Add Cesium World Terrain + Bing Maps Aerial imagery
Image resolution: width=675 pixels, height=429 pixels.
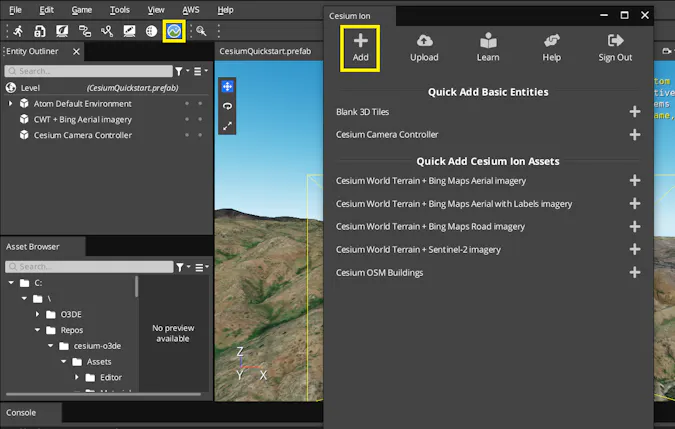tap(635, 181)
